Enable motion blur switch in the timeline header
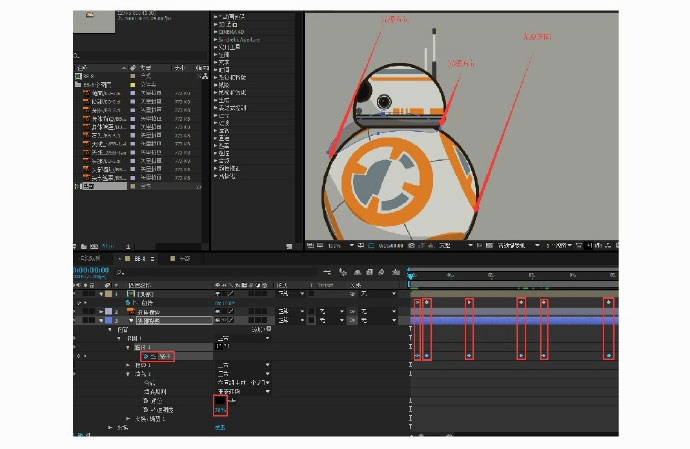The height and width of the screenshot is (449, 690). tap(381, 272)
